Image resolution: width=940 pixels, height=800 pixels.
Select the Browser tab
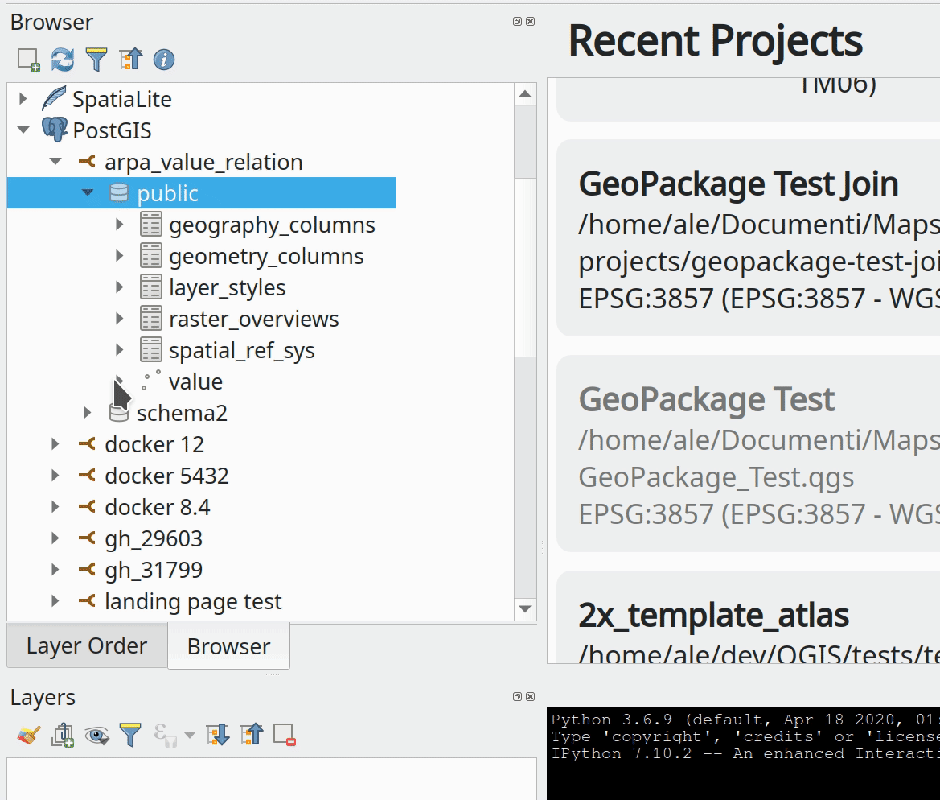(x=228, y=647)
